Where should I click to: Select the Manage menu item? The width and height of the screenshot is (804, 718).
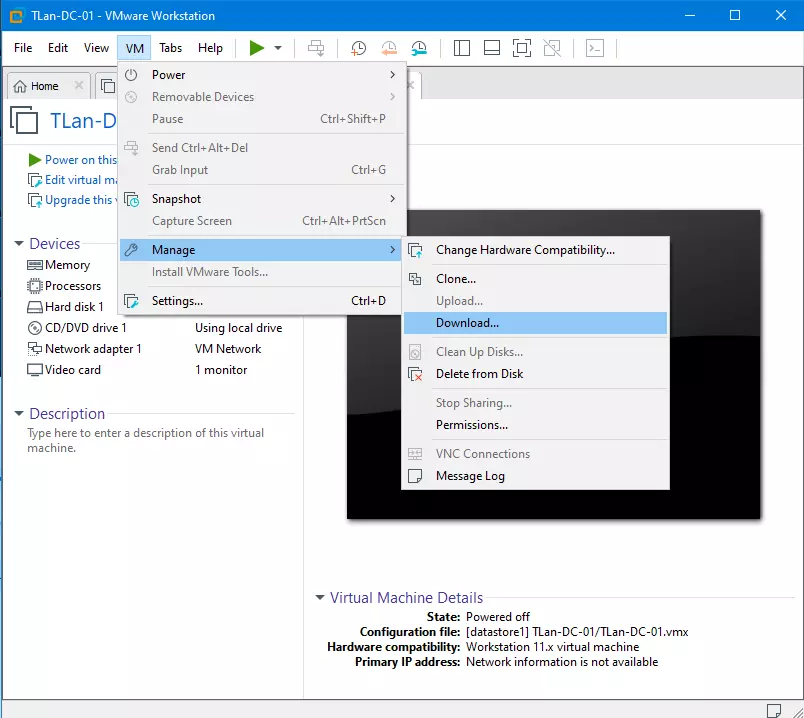[261, 250]
